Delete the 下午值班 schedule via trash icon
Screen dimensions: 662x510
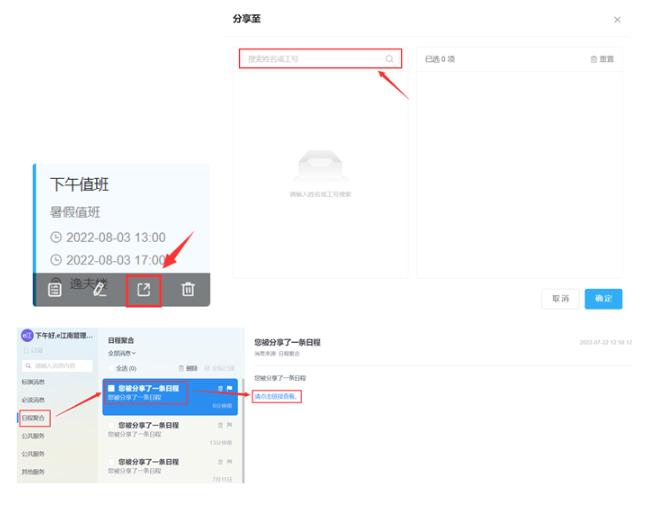(x=188, y=290)
